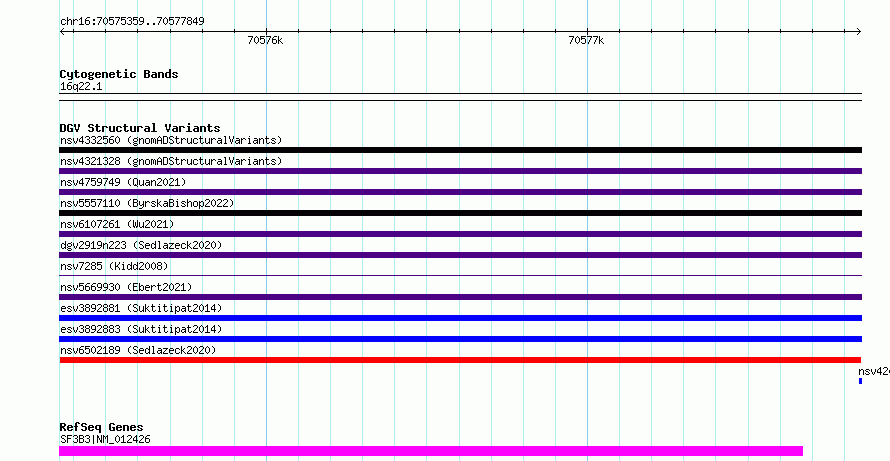This screenshot has height=461, width=890.
Task: Click the Cytogenetic Bands track title
Action: click(119, 74)
